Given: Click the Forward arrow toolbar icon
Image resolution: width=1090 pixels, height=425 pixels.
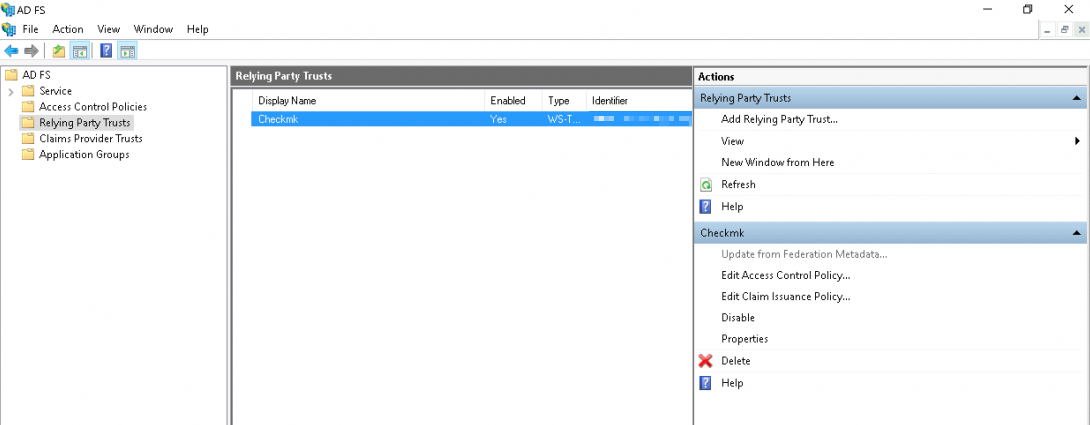Looking at the screenshot, I should point(31,51).
